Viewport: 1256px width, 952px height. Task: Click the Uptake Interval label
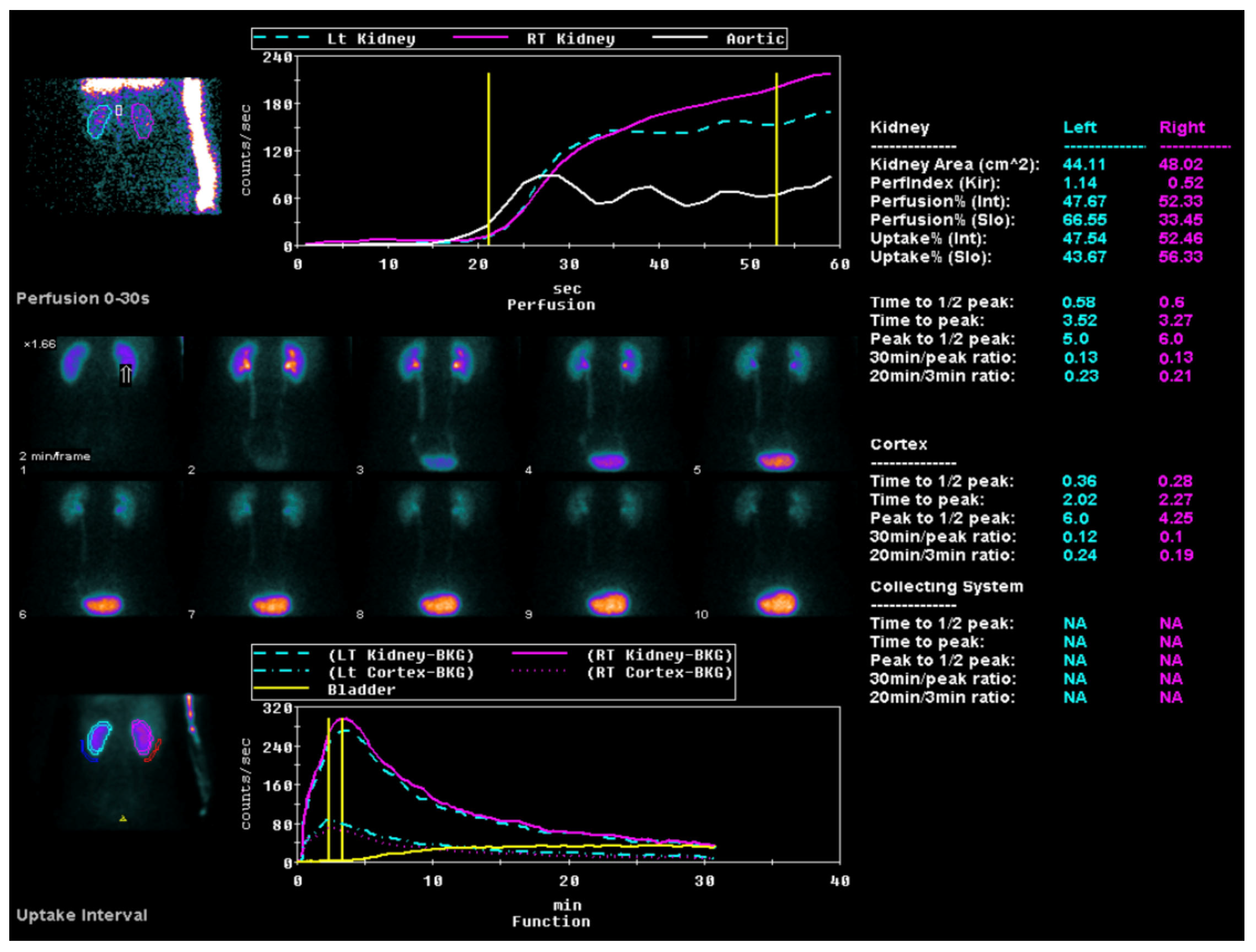82,915
